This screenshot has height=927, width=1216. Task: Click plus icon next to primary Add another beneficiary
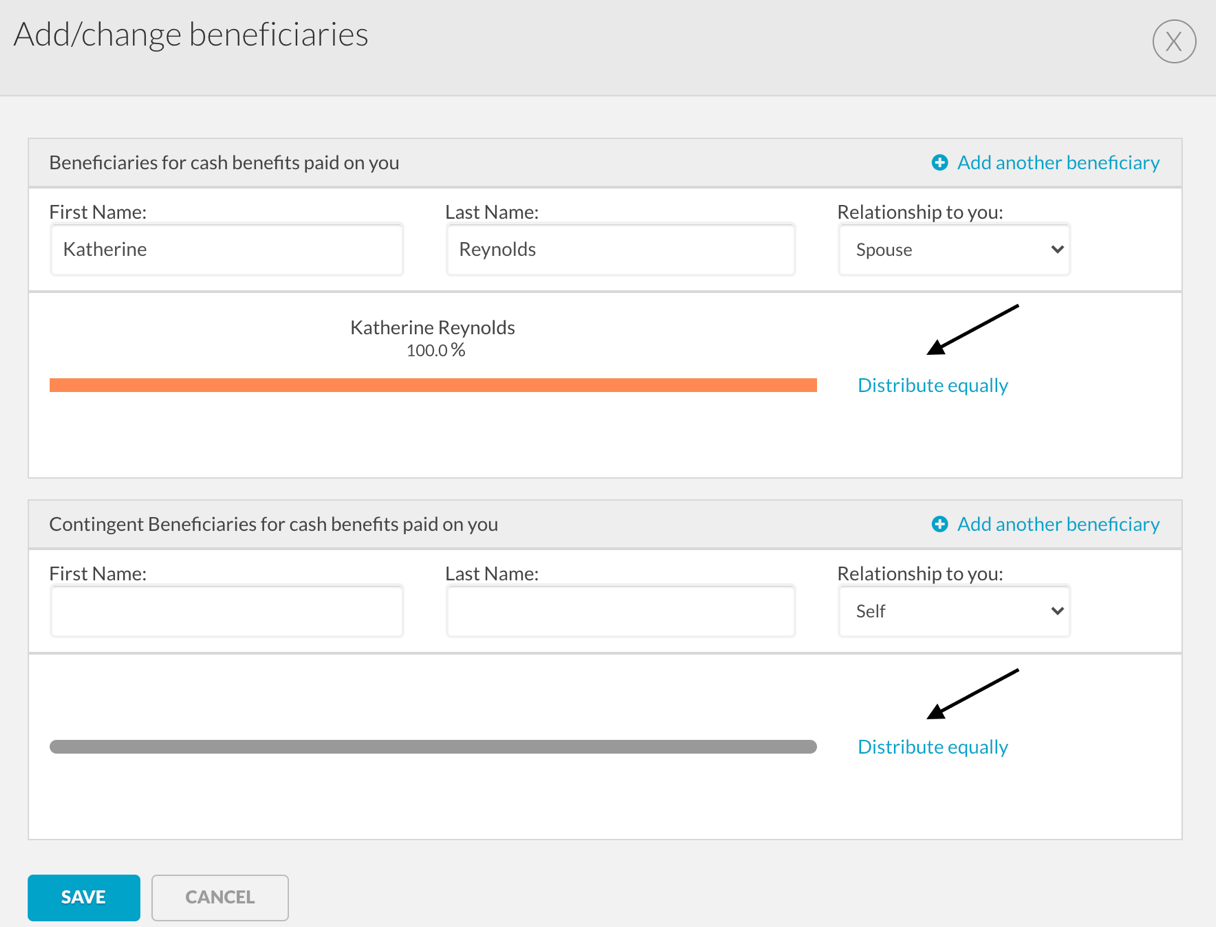939,163
